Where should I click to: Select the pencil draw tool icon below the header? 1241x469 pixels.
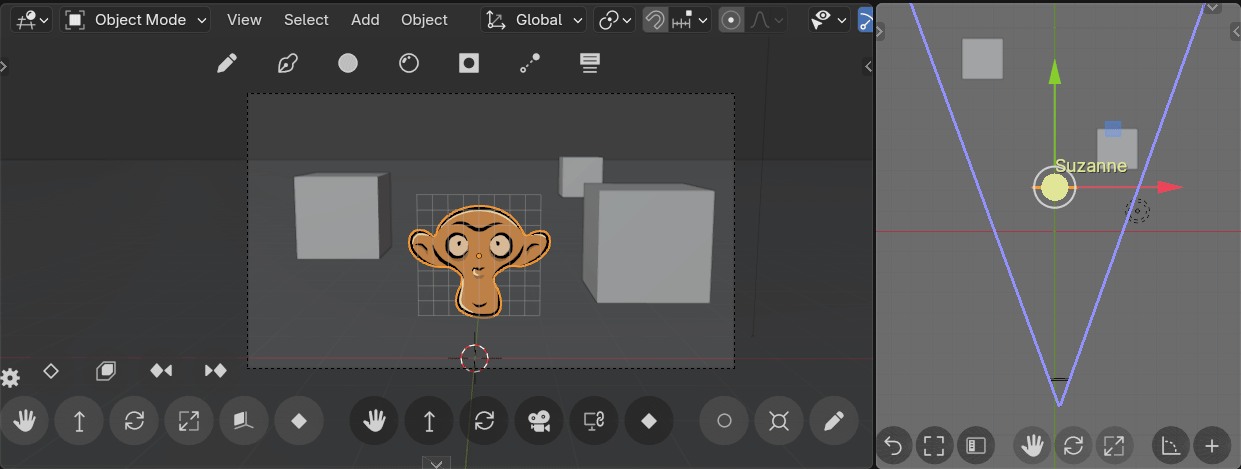[x=227, y=64]
